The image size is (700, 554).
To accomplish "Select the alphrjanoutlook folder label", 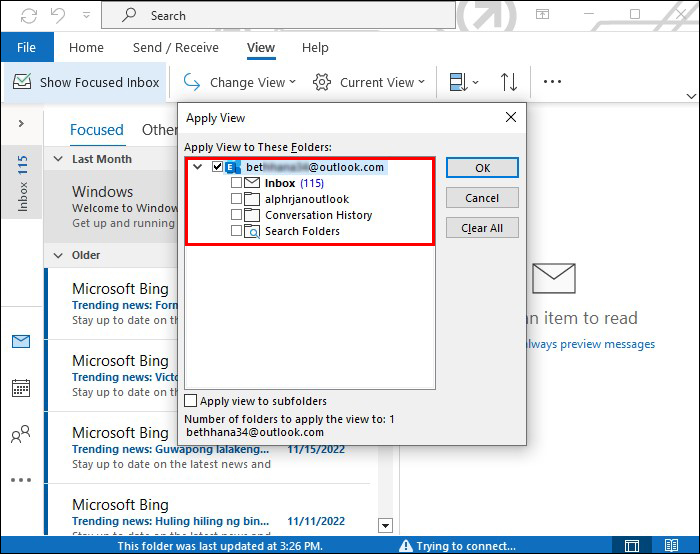I will click(307, 199).
